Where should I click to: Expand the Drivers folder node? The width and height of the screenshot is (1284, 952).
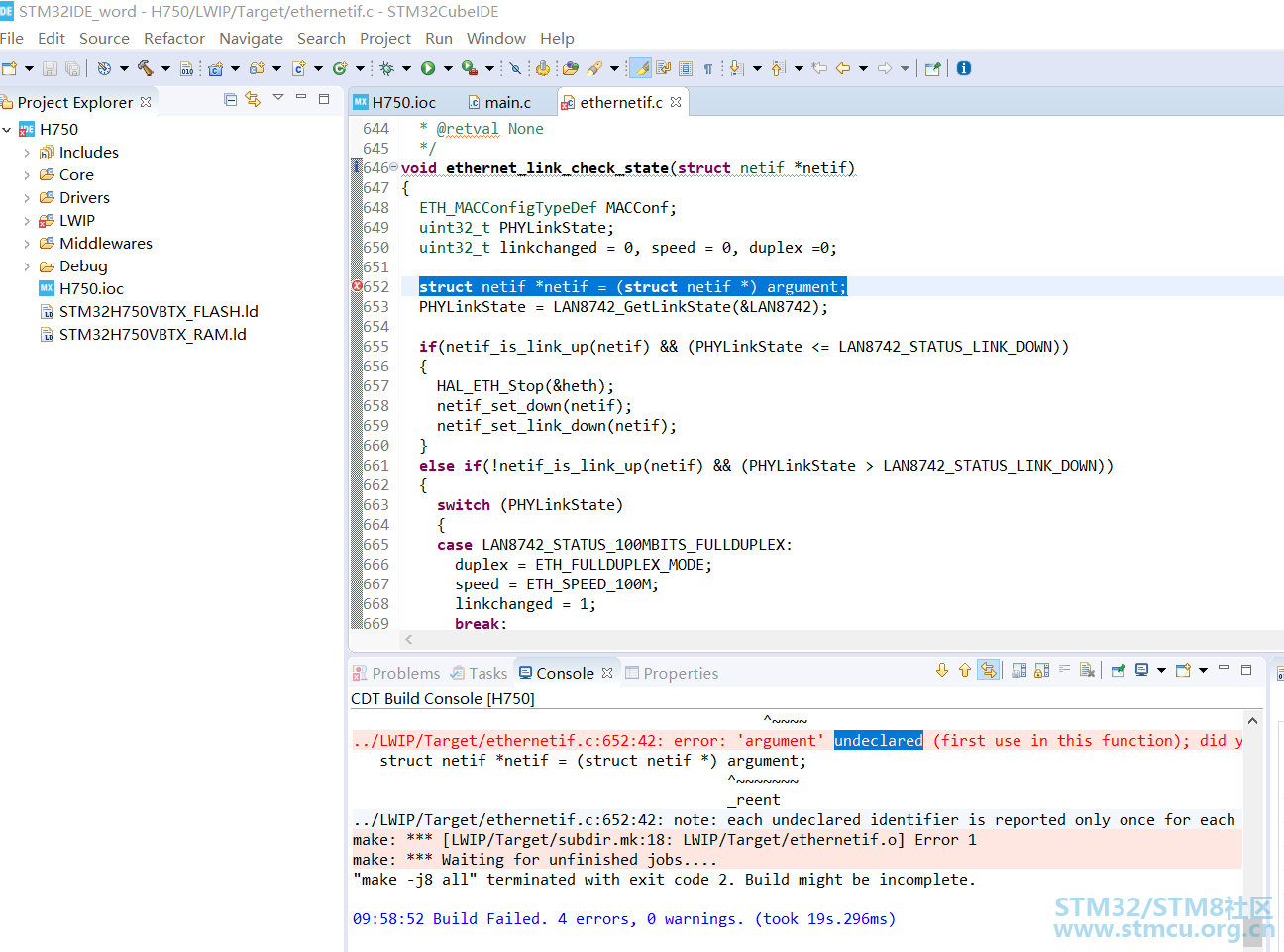[27, 198]
